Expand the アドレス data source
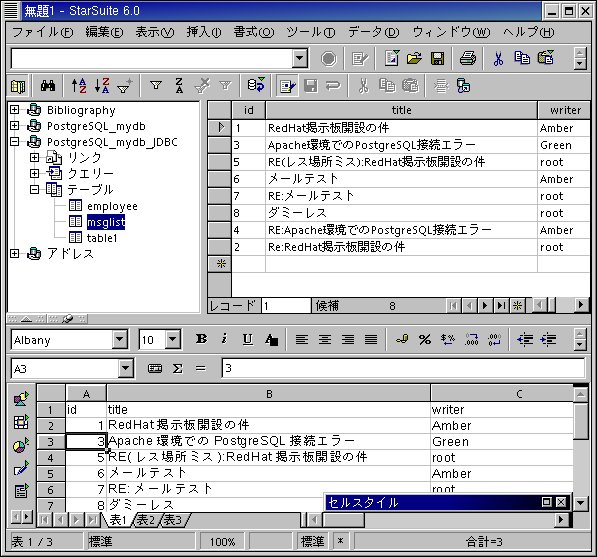Image resolution: width=597 pixels, height=557 pixels. point(14,253)
